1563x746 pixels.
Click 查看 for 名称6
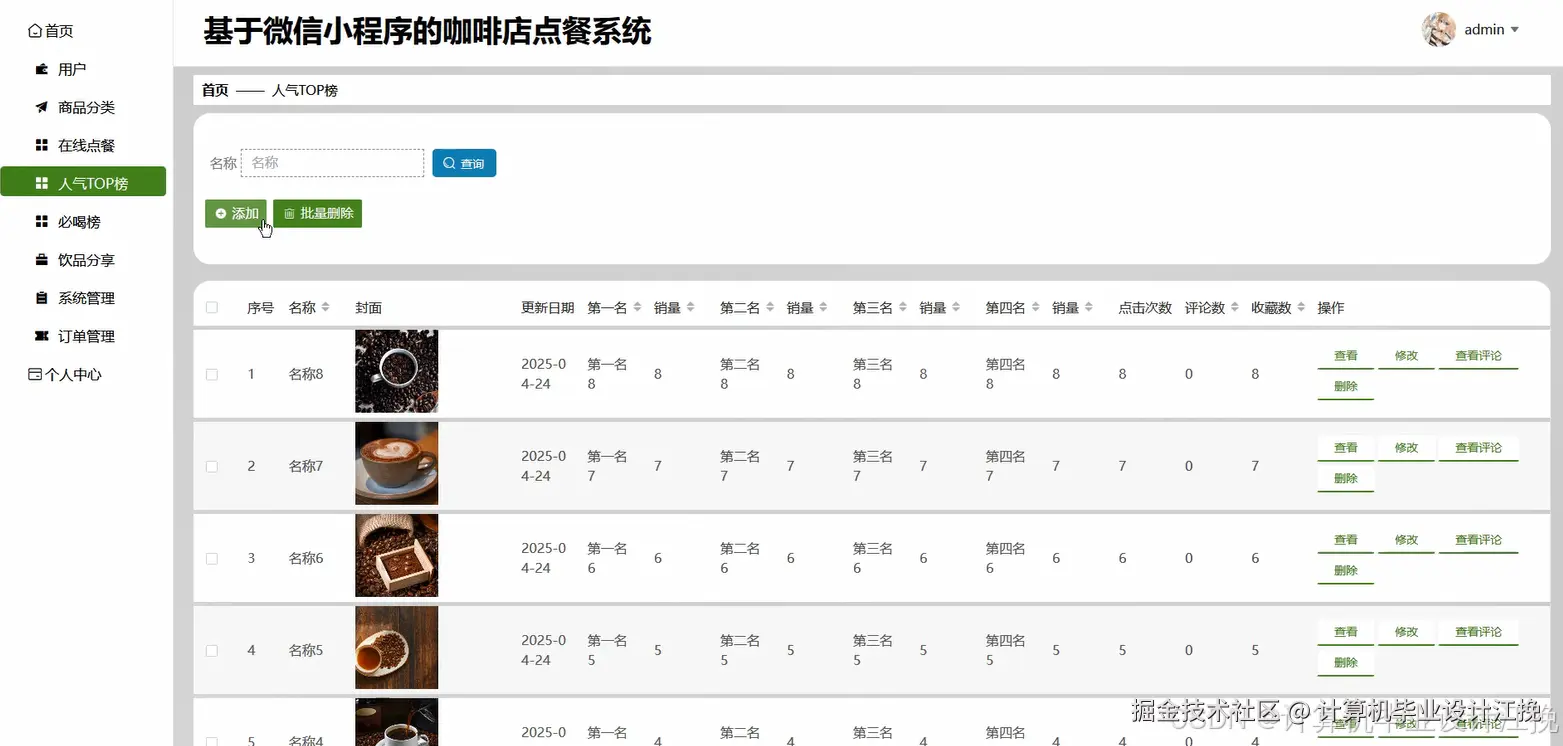[1345, 540]
